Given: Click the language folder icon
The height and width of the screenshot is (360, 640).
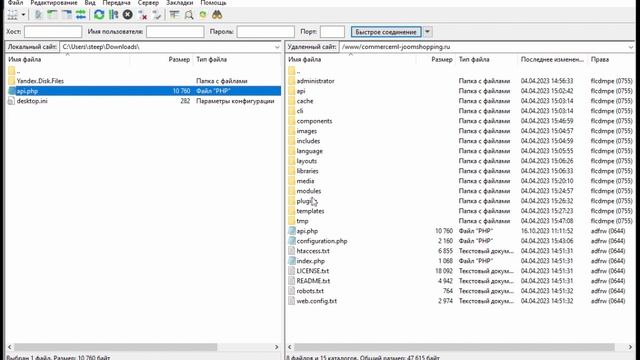Looking at the screenshot, I should pos(291,151).
